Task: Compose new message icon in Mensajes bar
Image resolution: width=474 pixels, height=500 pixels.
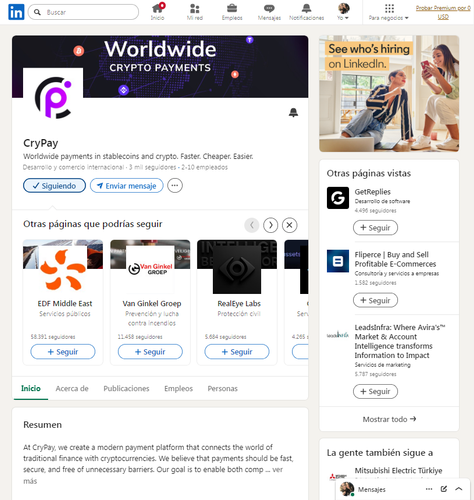Action: (x=444, y=489)
